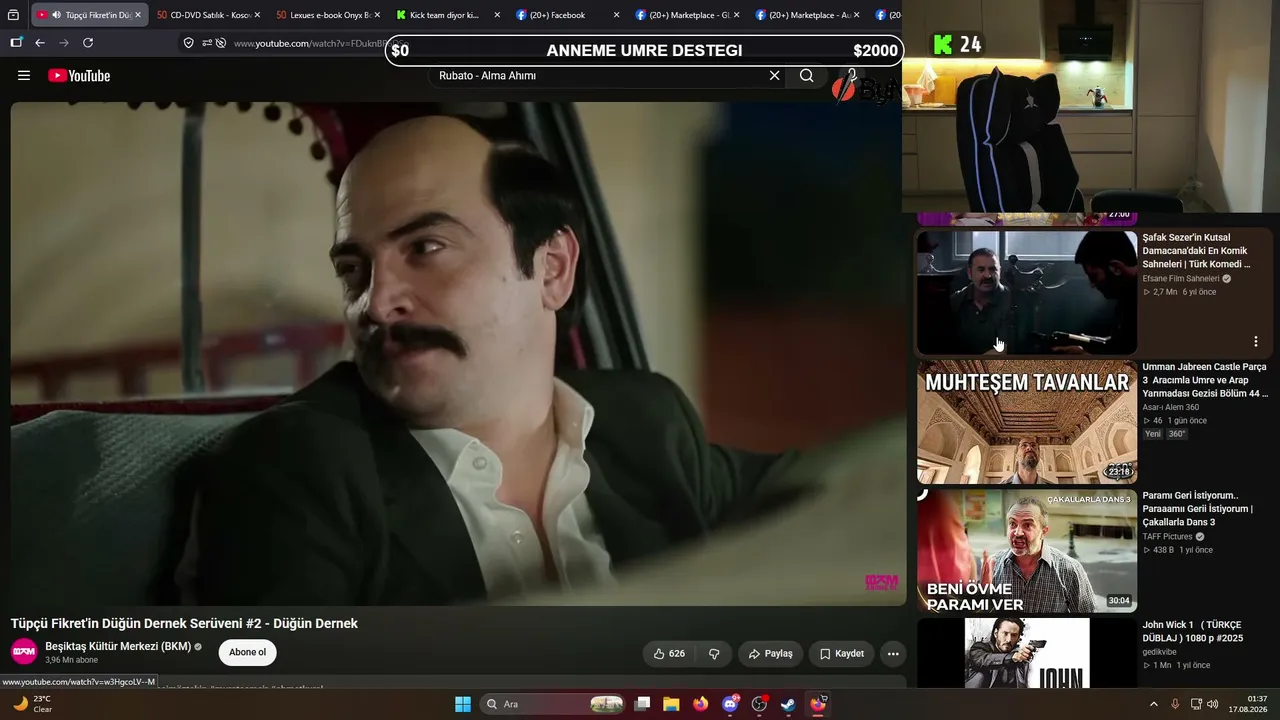The width and height of the screenshot is (1280, 720).
Task: Open options menu for Şafak Sezer video
Action: click(x=1256, y=342)
